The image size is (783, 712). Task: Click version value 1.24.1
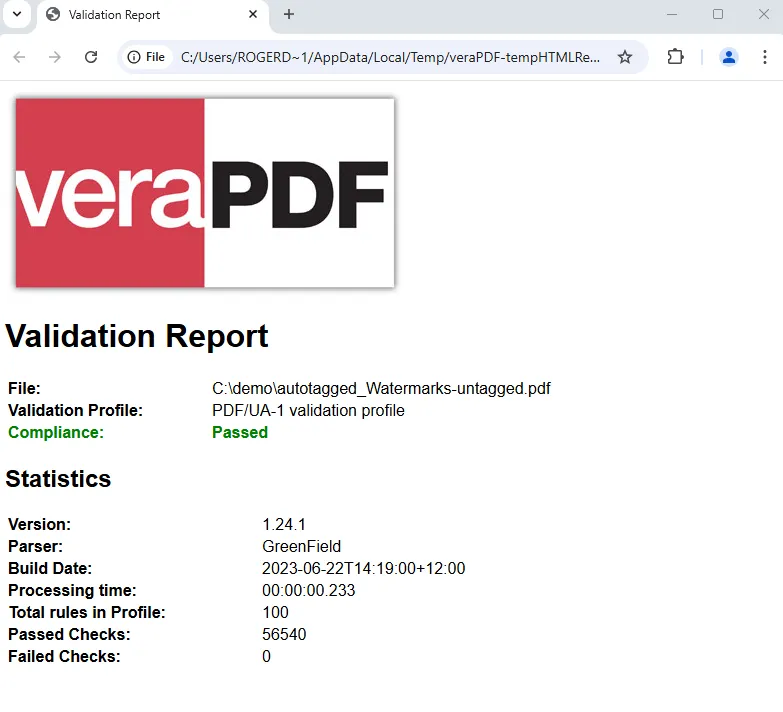[284, 524]
